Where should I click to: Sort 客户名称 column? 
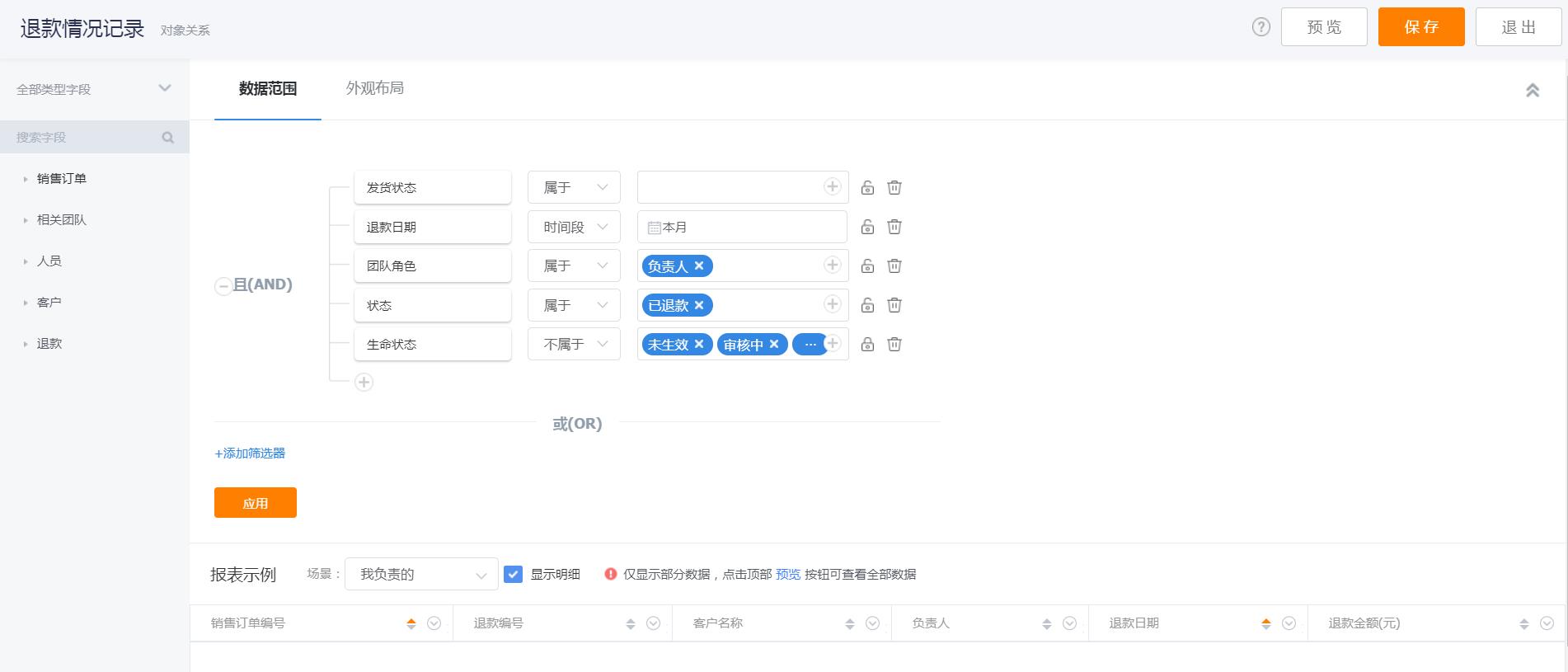pos(850,624)
